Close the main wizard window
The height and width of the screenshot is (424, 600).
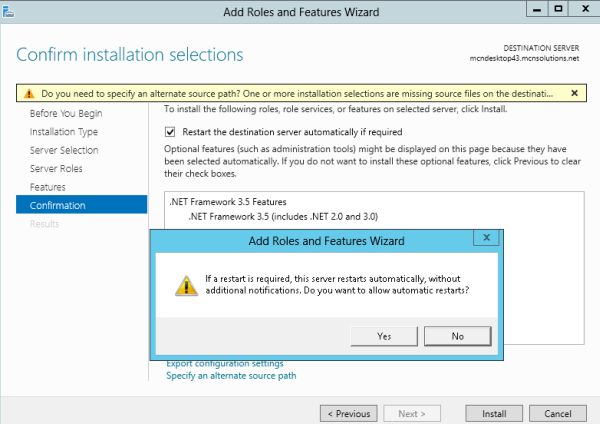tap(585, 9)
